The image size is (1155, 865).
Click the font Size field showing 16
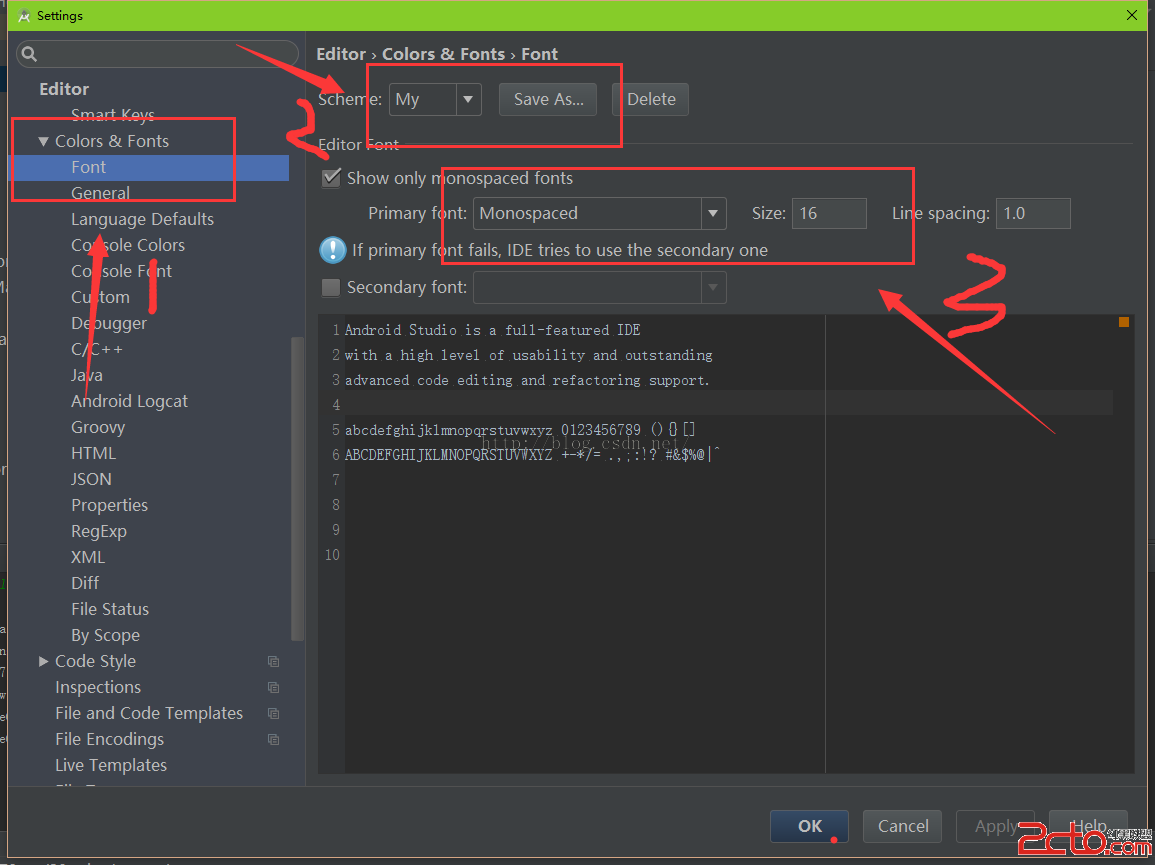click(x=829, y=214)
